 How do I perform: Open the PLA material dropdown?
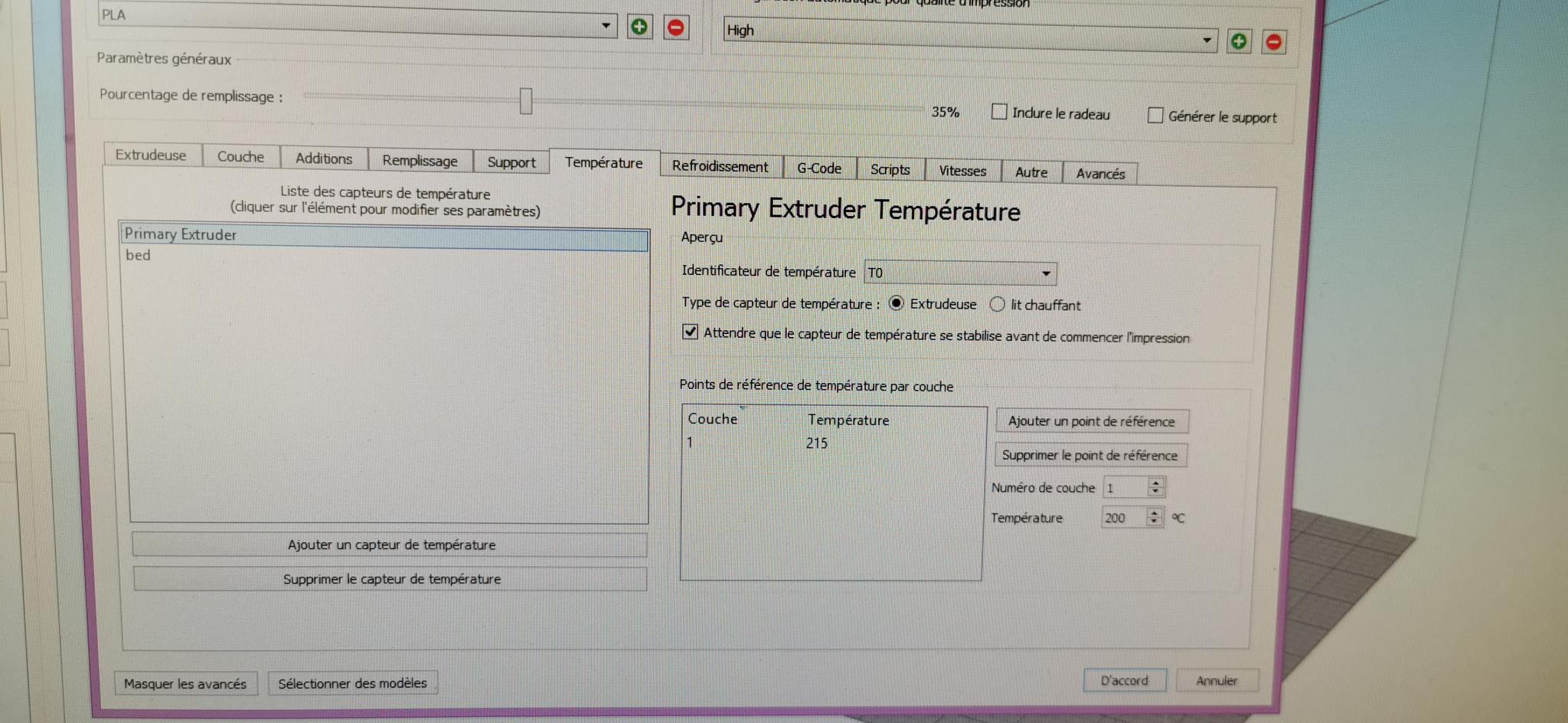[x=358, y=19]
